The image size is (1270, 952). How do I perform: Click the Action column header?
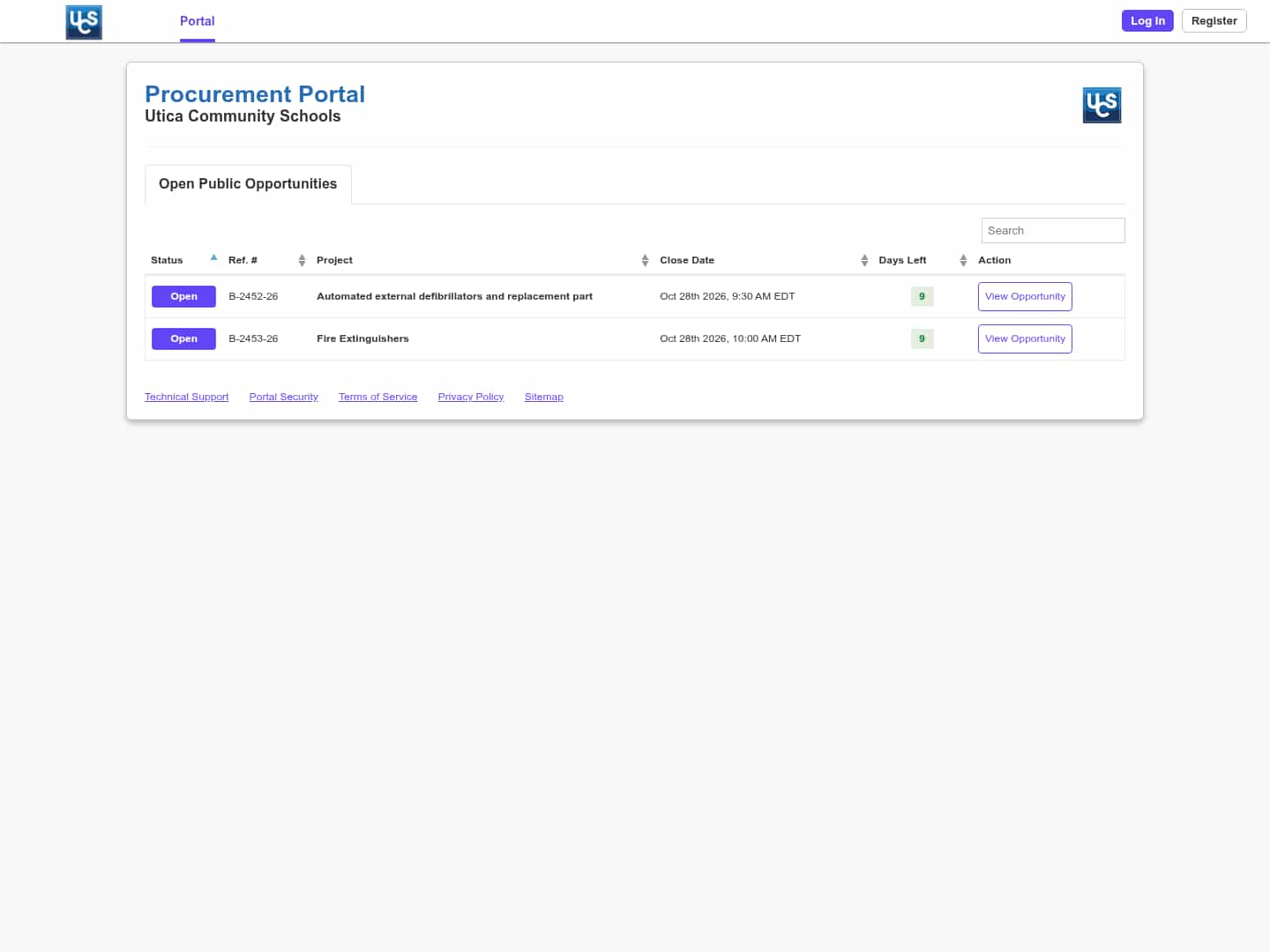pos(994,260)
